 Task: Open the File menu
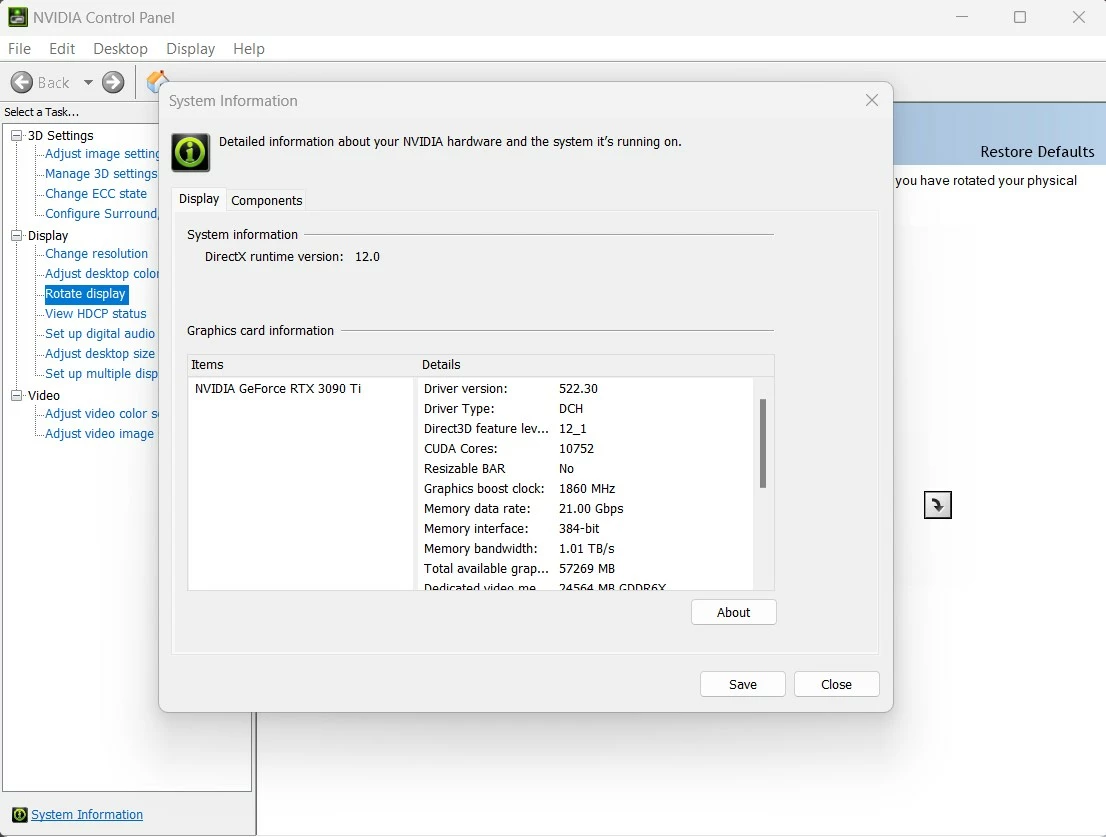pyautogui.click(x=19, y=49)
